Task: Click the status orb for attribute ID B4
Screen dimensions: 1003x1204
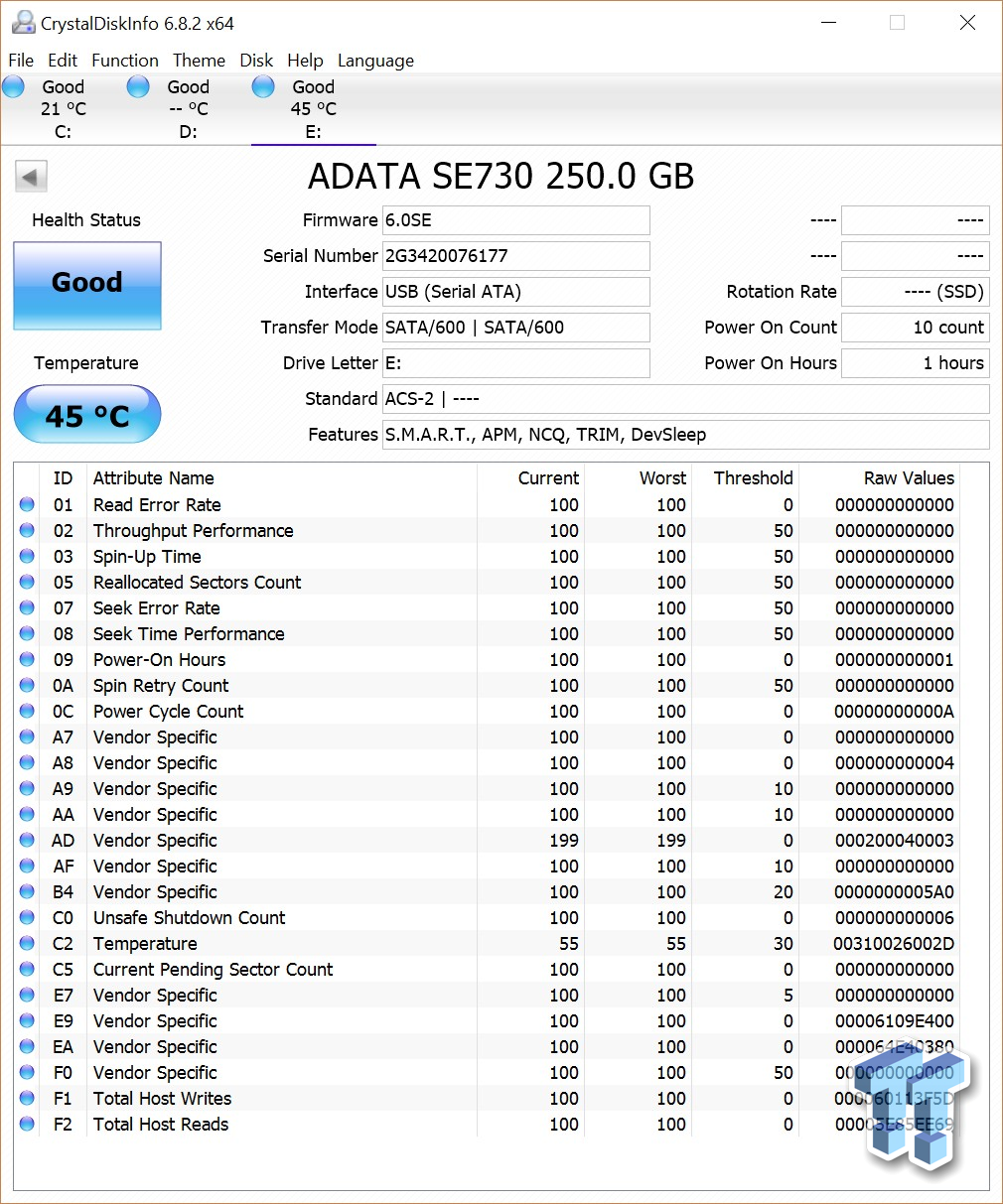Action: tap(27, 892)
